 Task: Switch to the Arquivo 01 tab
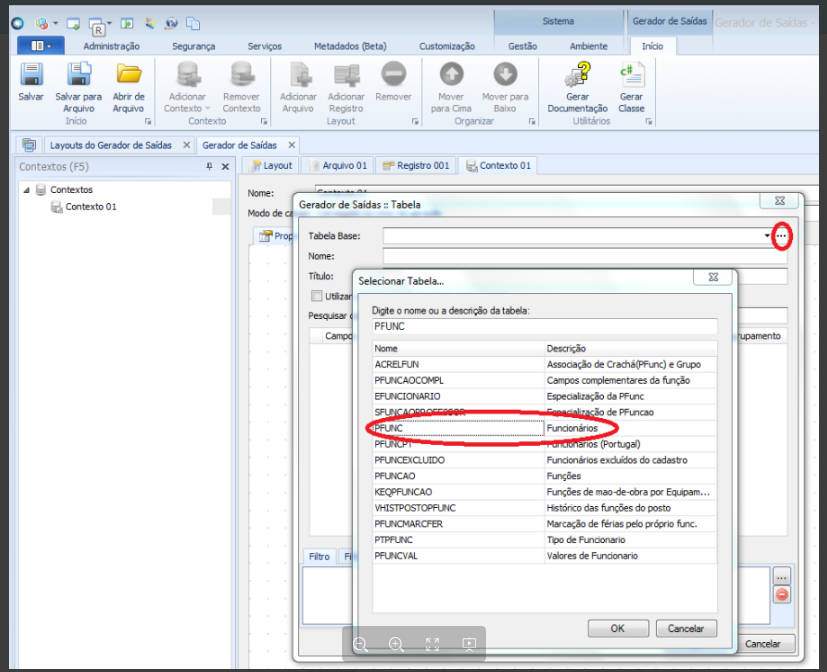point(338,166)
